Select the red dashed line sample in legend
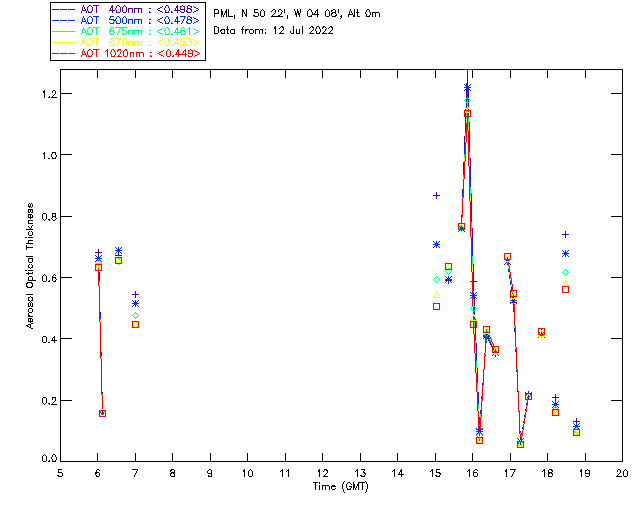The height and width of the screenshot is (512, 640). 63,53
